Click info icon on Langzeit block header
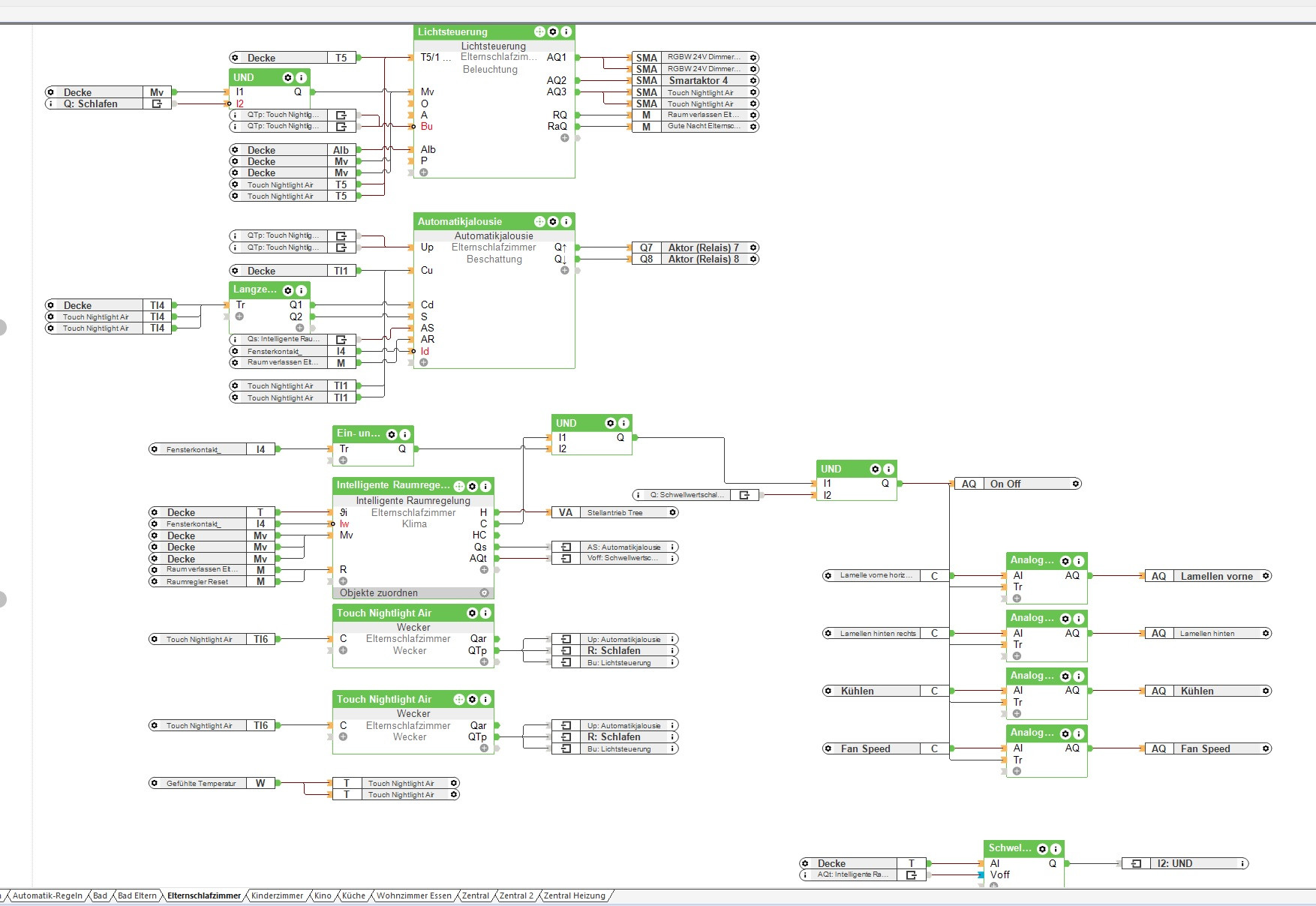This screenshot has height=906, width=1316. (x=301, y=290)
